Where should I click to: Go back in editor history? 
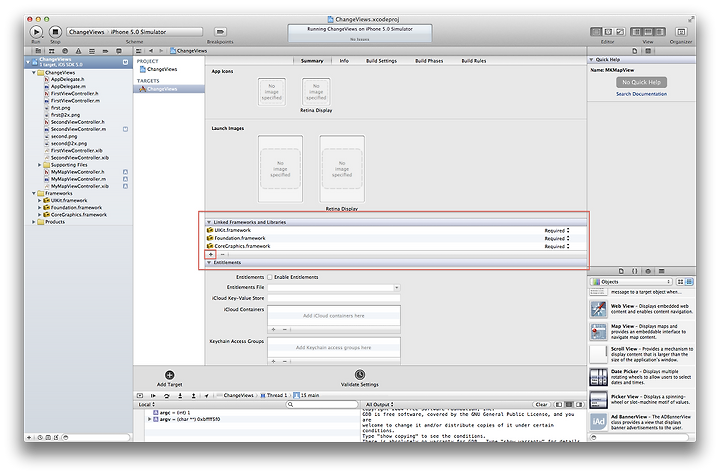151,51
